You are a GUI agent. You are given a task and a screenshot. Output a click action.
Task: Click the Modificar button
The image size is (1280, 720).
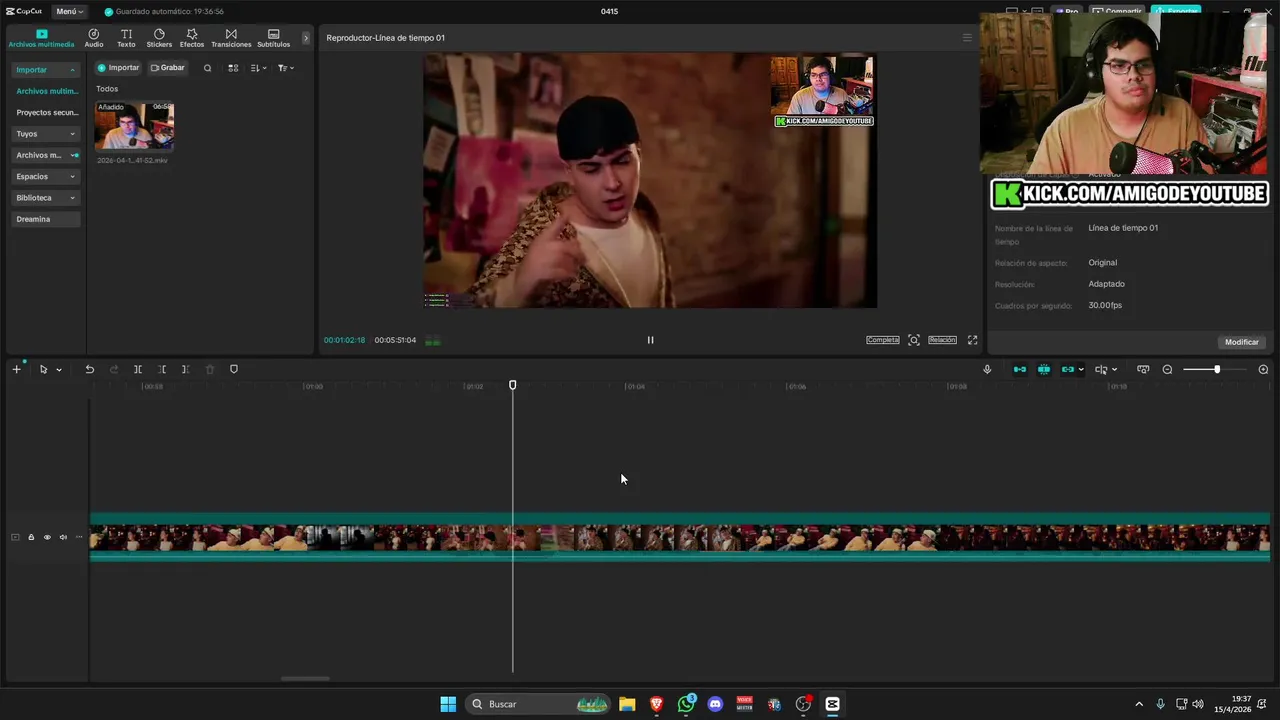pyautogui.click(x=1242, y=342)
